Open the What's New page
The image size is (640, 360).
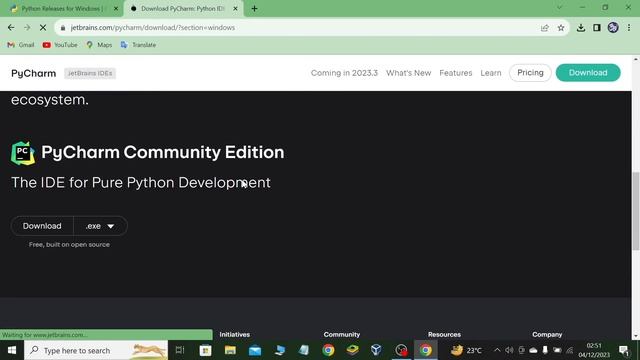click(x=409, y=73)
